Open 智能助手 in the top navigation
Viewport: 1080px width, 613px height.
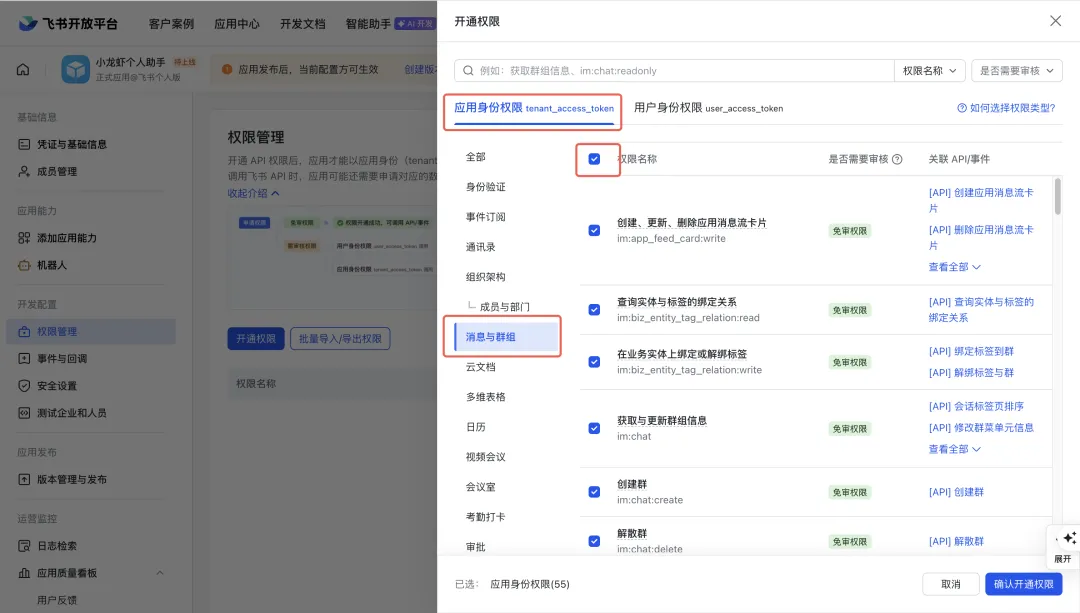point(368,24)
